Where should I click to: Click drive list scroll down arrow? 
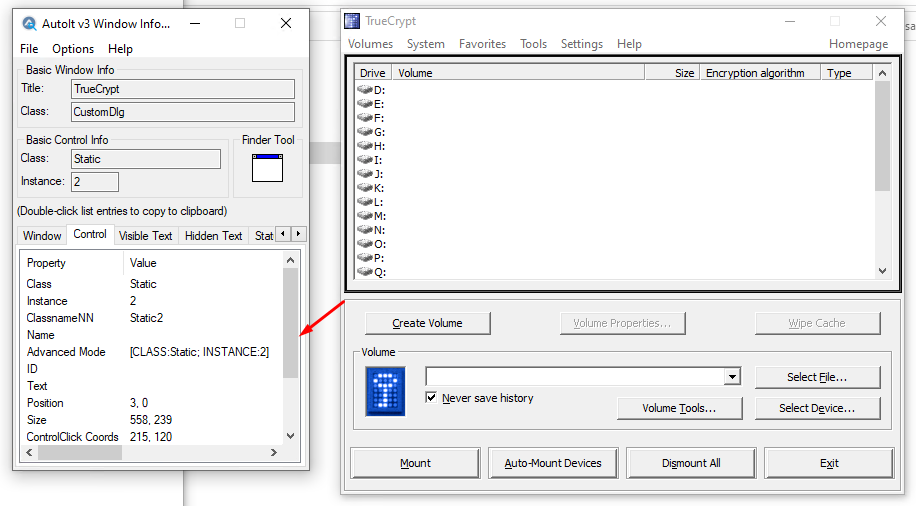tap(882, 271)
